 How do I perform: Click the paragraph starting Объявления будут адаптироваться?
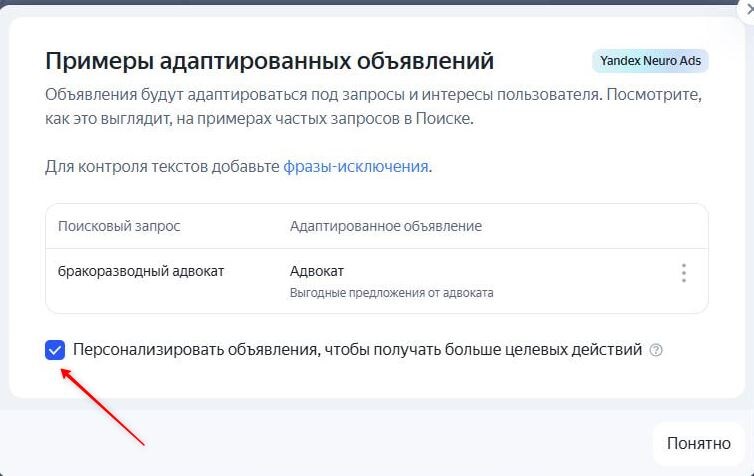[x=374, y=106]
